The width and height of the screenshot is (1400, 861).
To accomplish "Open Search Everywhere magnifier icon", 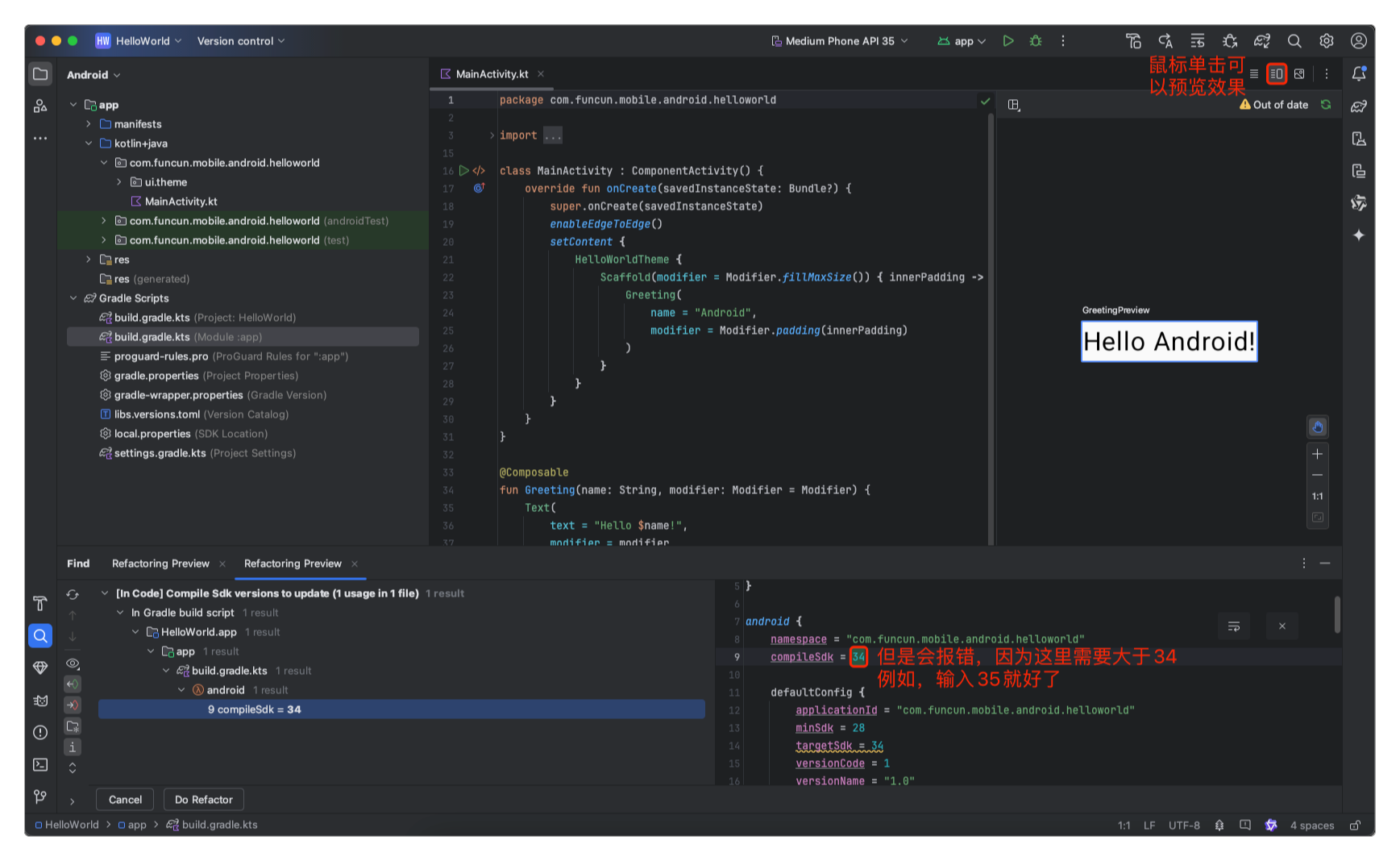I will 1294,41.
